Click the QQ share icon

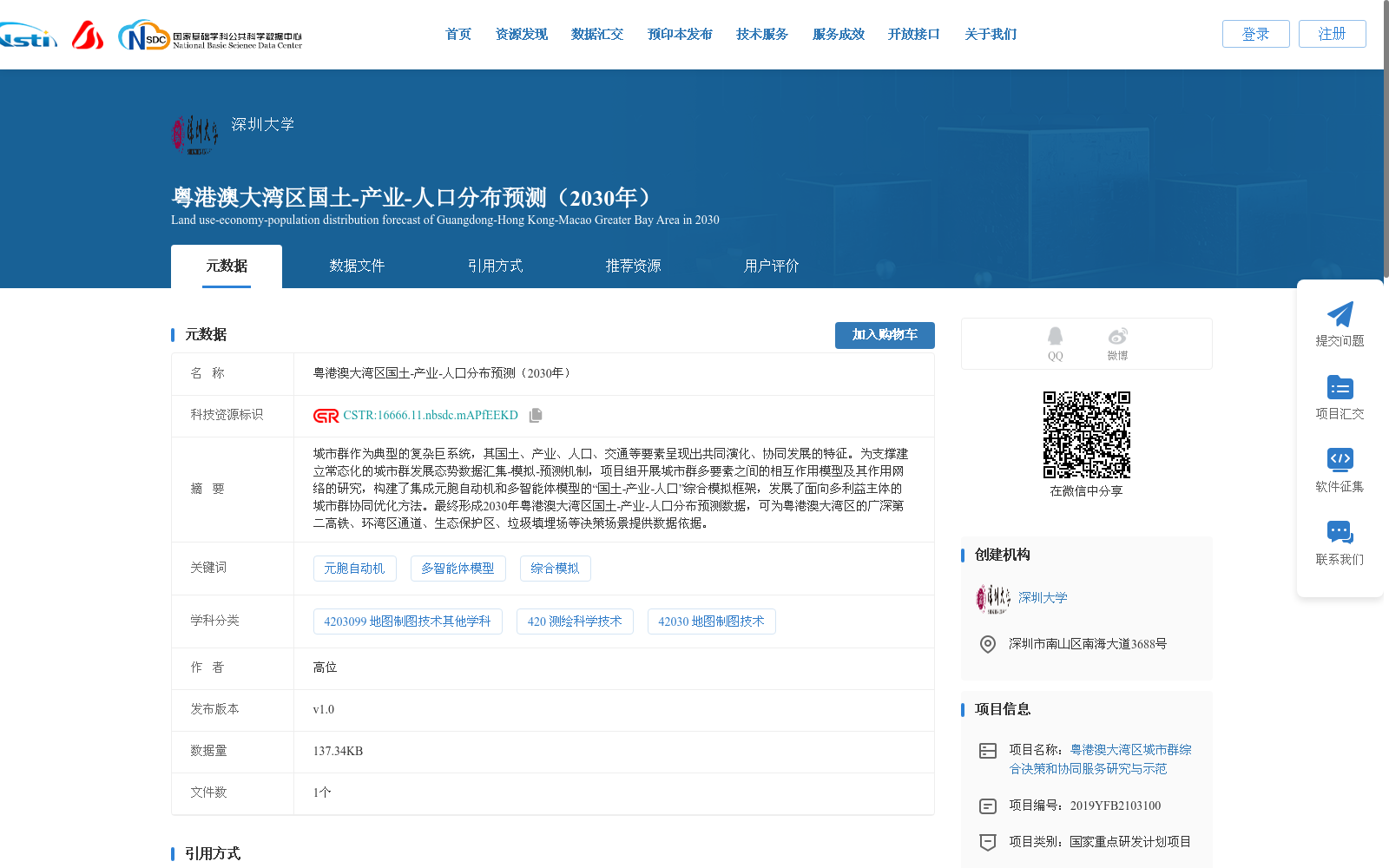(1054, 338)
